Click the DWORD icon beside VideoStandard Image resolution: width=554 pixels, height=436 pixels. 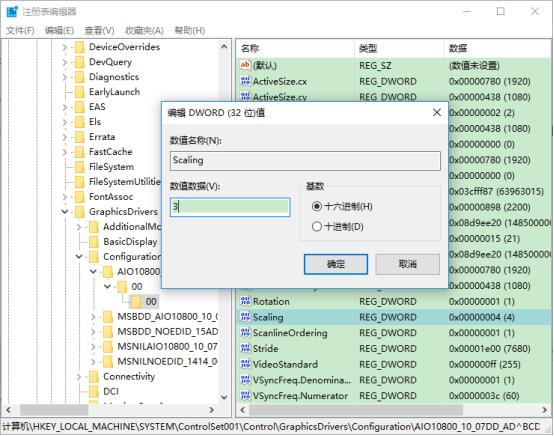tap(245, 364)
